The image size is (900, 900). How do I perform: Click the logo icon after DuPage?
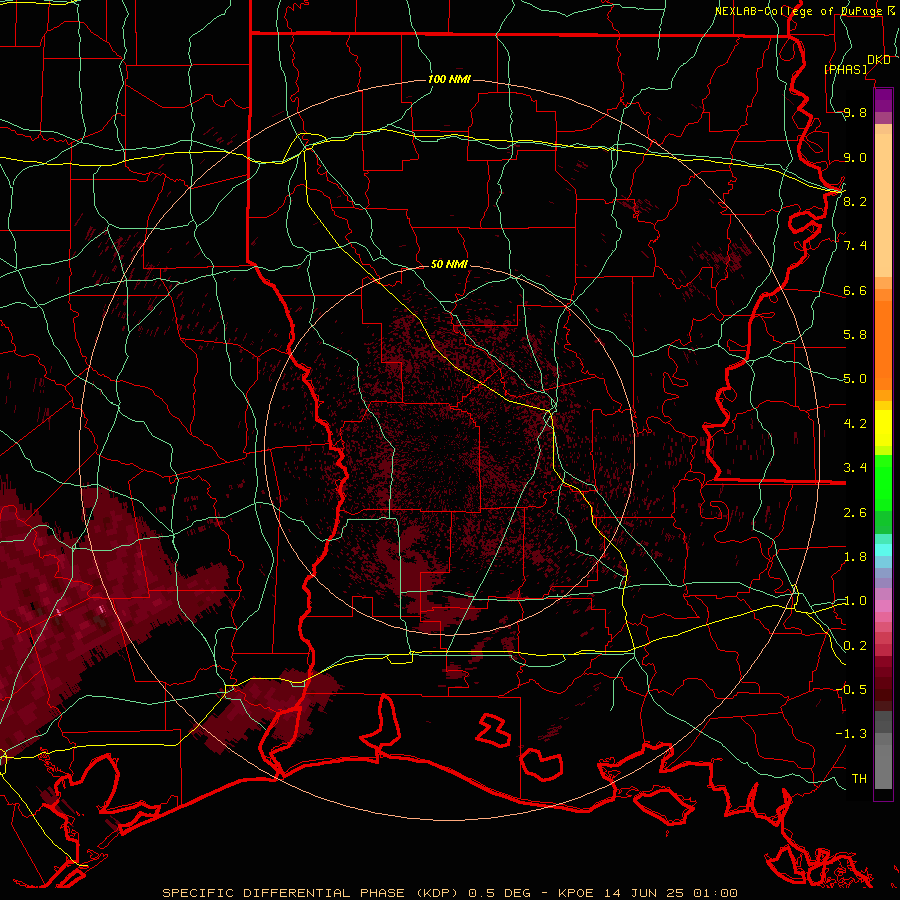(x=891, y=11)
